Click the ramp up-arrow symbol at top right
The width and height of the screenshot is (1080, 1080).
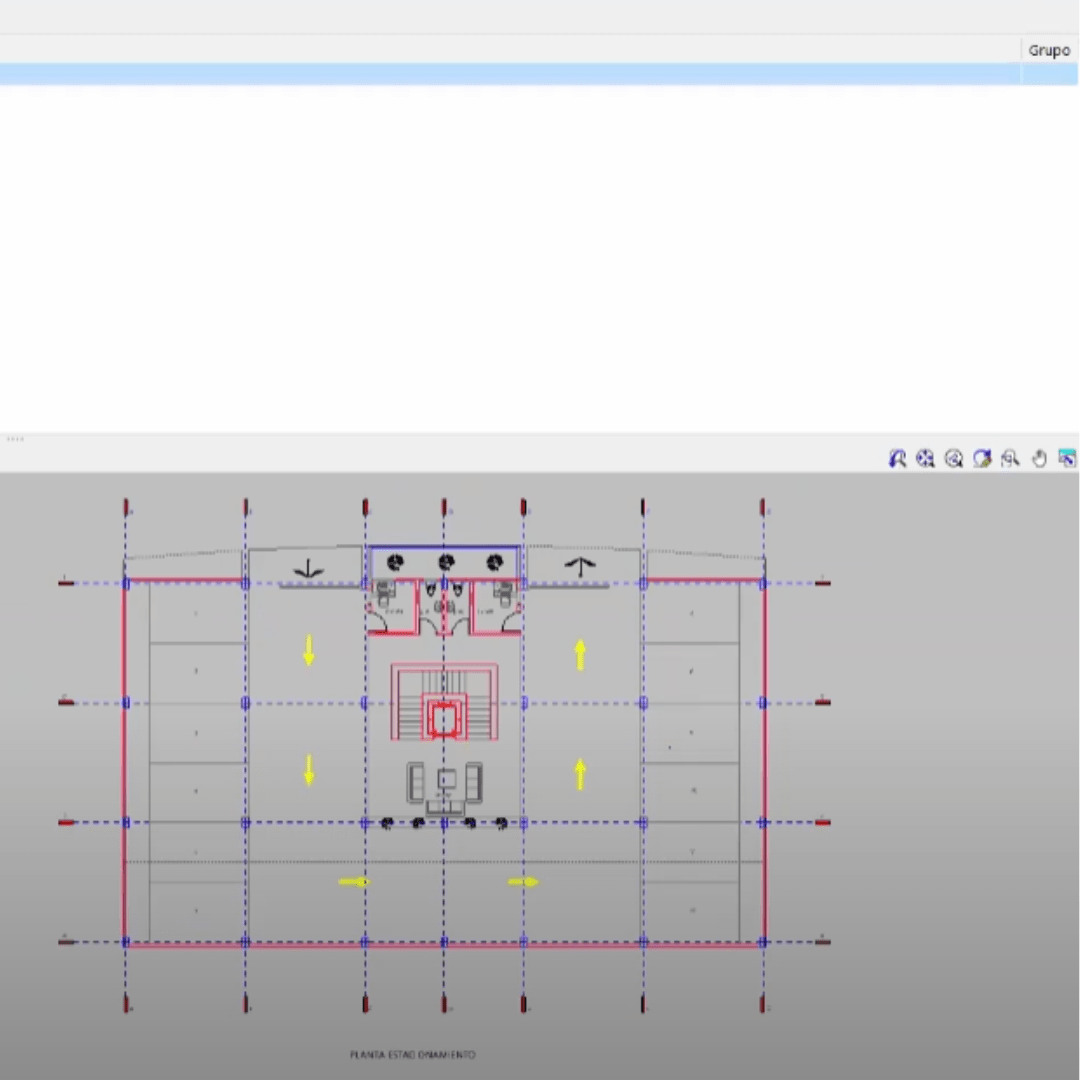(x=580, y=566)
